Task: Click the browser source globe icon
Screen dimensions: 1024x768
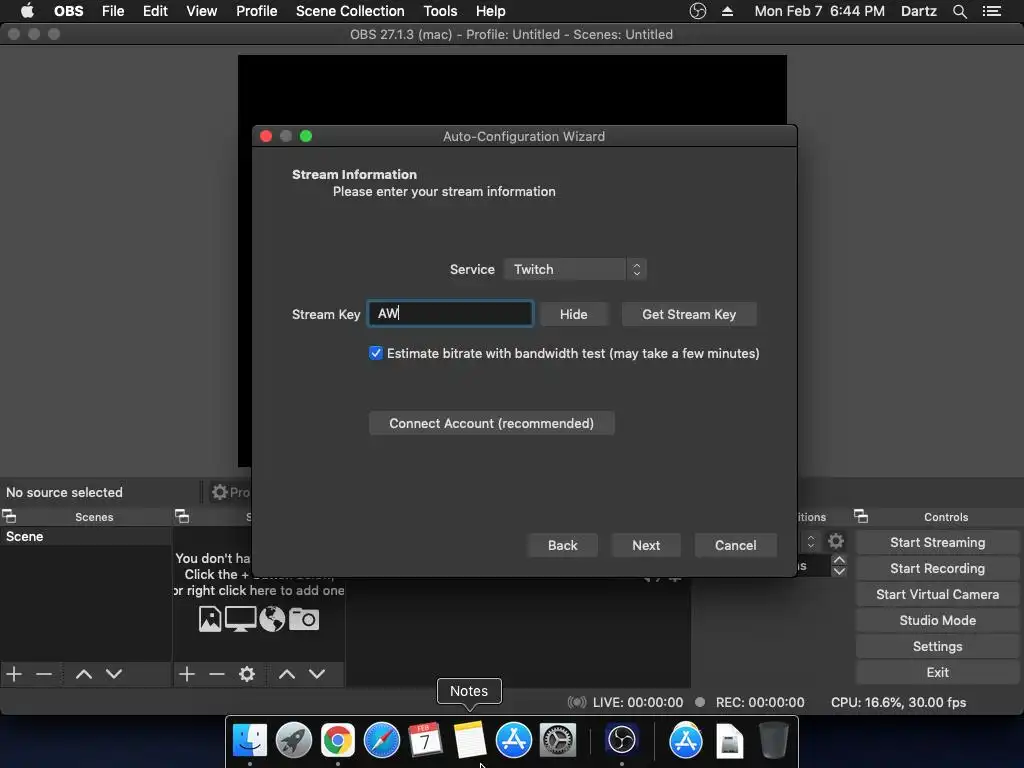Action: point(272,618)
